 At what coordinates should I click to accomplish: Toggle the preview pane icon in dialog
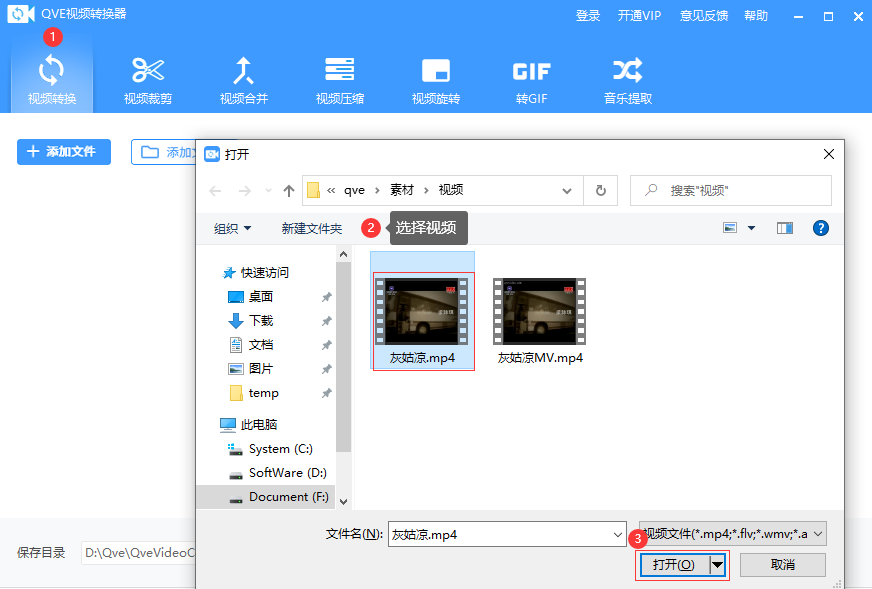point(785,228)
